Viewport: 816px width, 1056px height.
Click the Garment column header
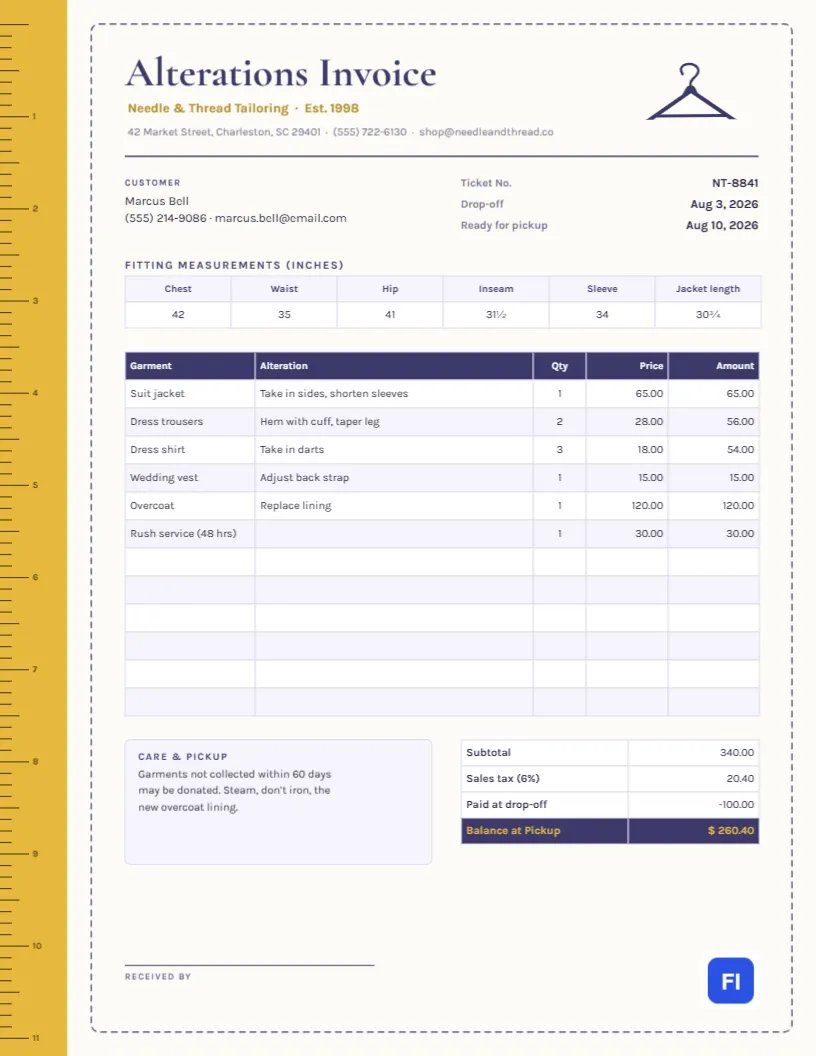(190, 366)
